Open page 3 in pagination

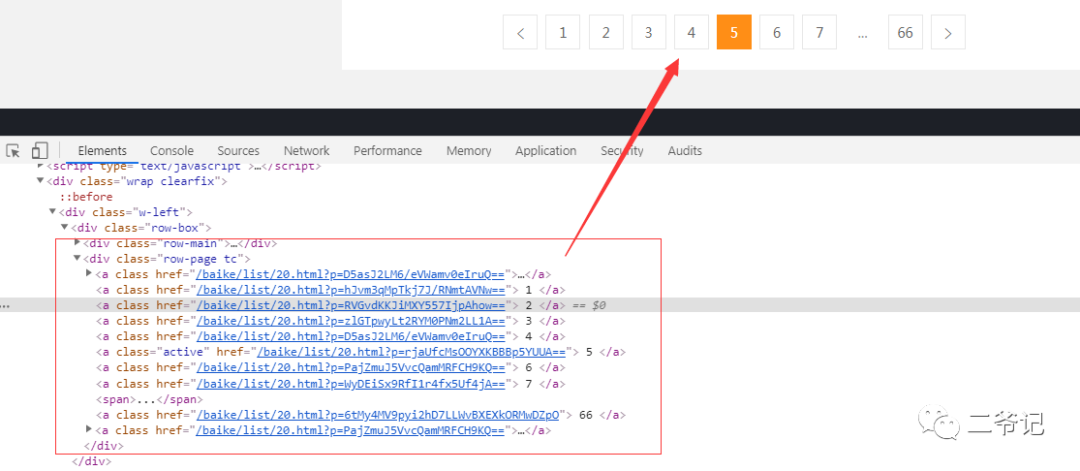coord(648,32)
